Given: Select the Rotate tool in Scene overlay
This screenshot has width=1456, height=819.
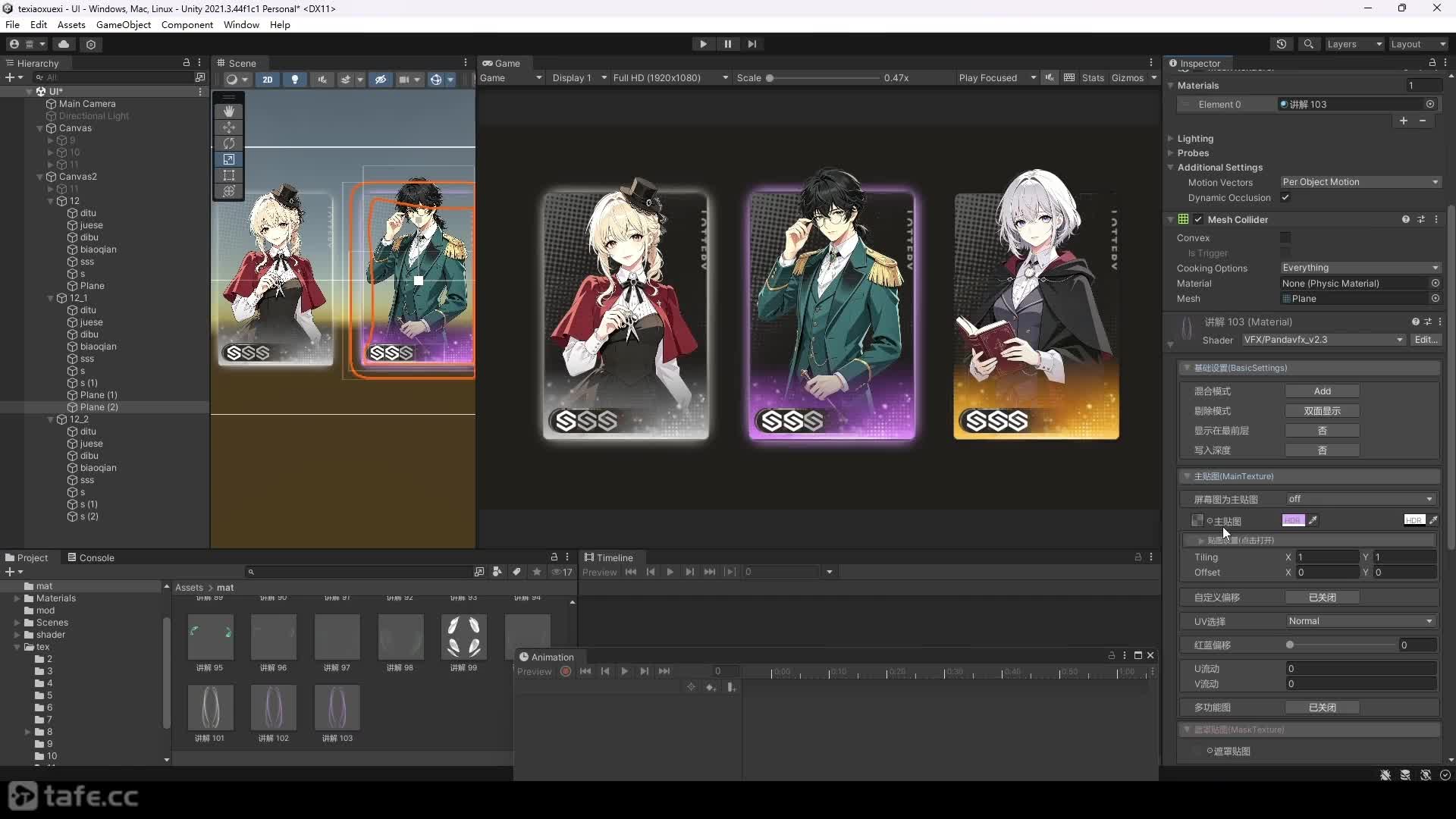Looking at the screenshot, I should (x=229, y=143).
